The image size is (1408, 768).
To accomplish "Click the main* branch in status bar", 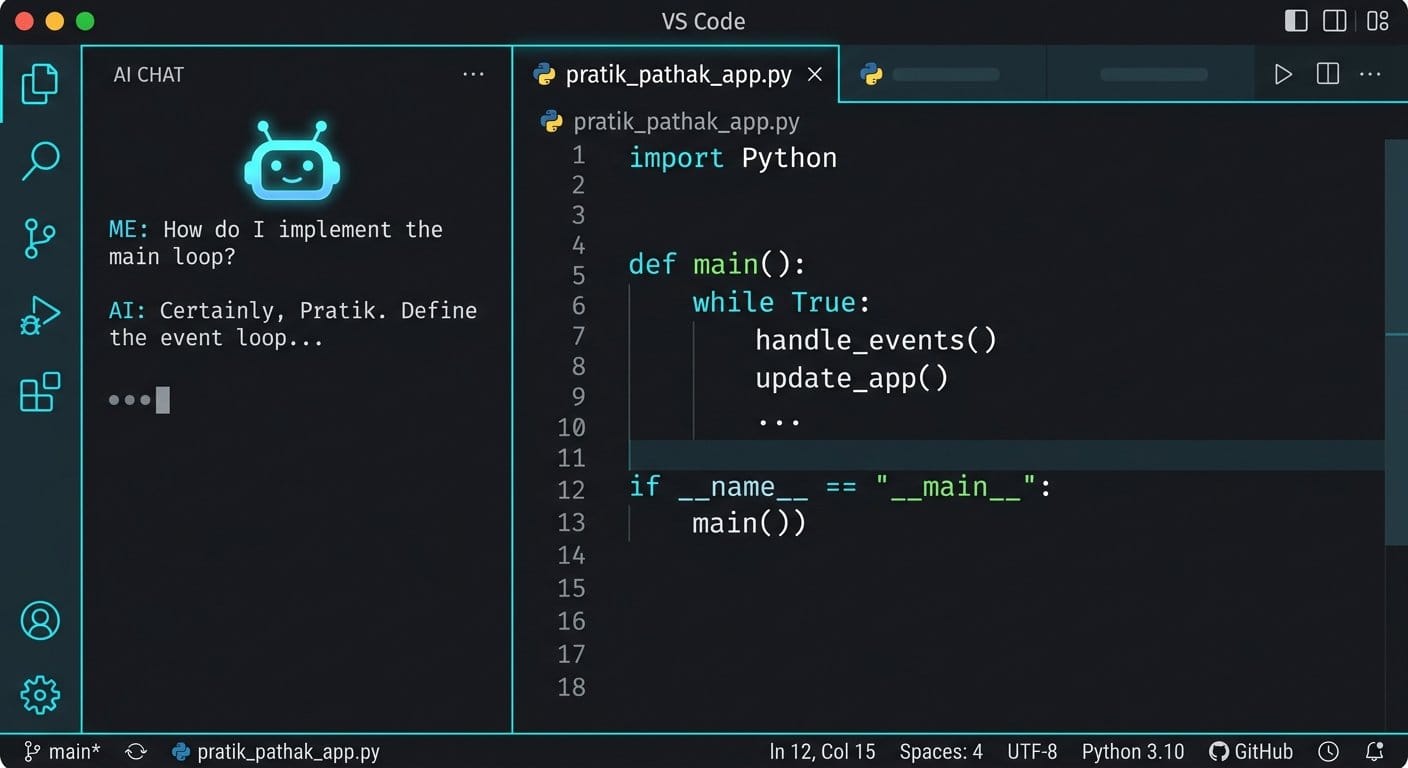I will tap(63, 752).
